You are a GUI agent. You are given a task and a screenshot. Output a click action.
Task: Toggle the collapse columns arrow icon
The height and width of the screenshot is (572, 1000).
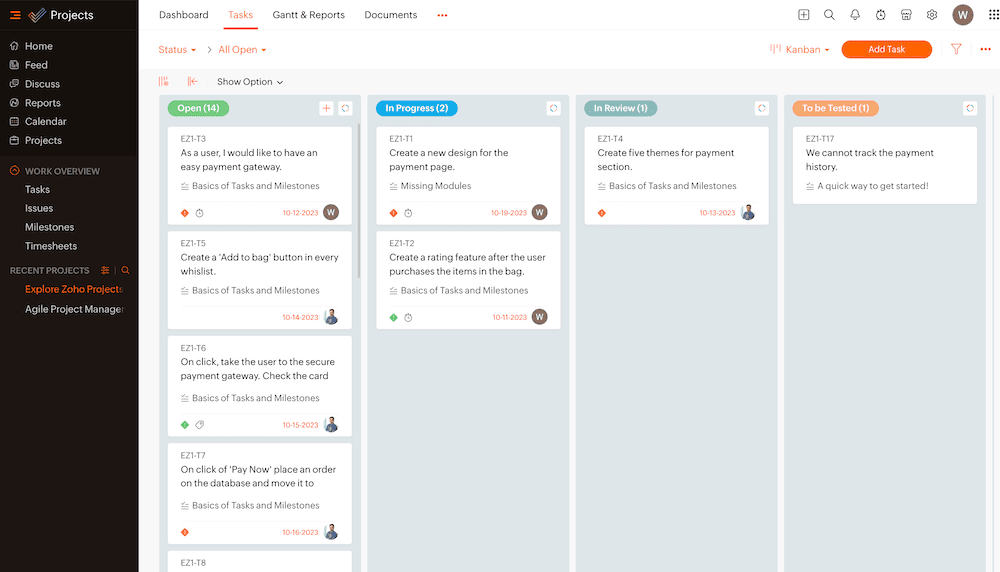[x=193, y=82]
